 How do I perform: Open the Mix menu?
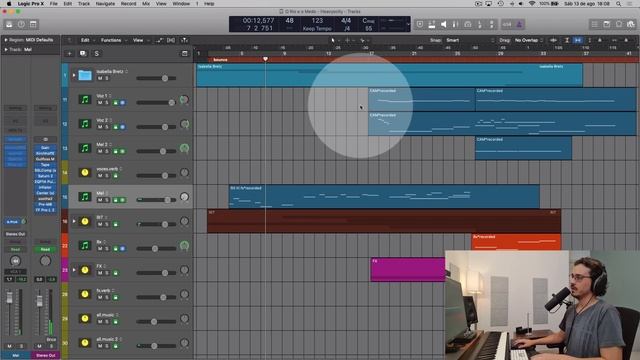point(146,4)
